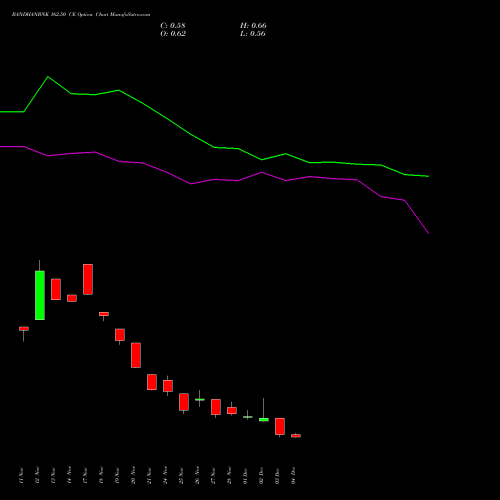The height and width of the screenshot is (500, 500).
Task: Click the last red candle for 04 Dec
Action: 296,436
